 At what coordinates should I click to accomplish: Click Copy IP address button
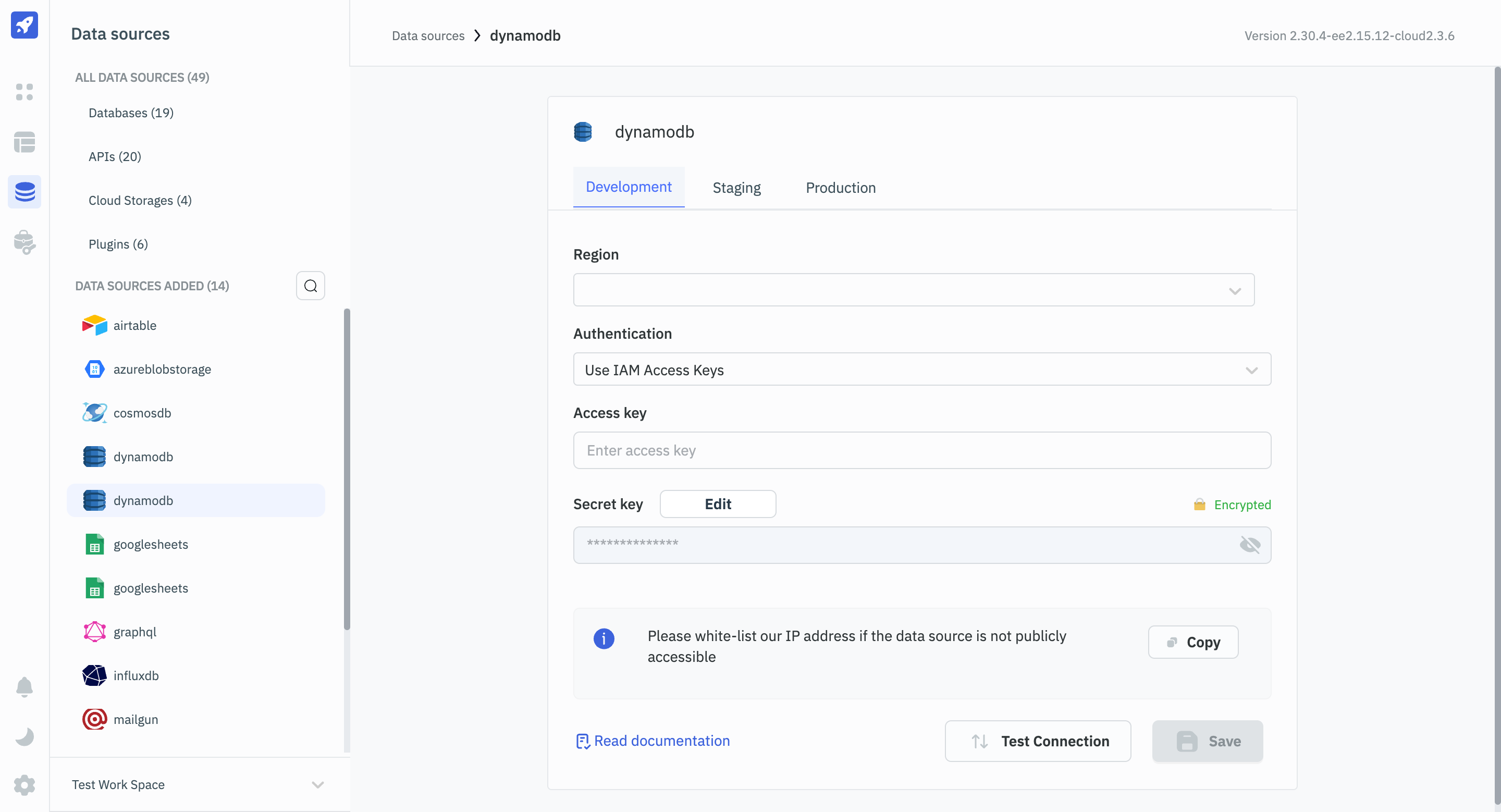tap(1192, 642)
